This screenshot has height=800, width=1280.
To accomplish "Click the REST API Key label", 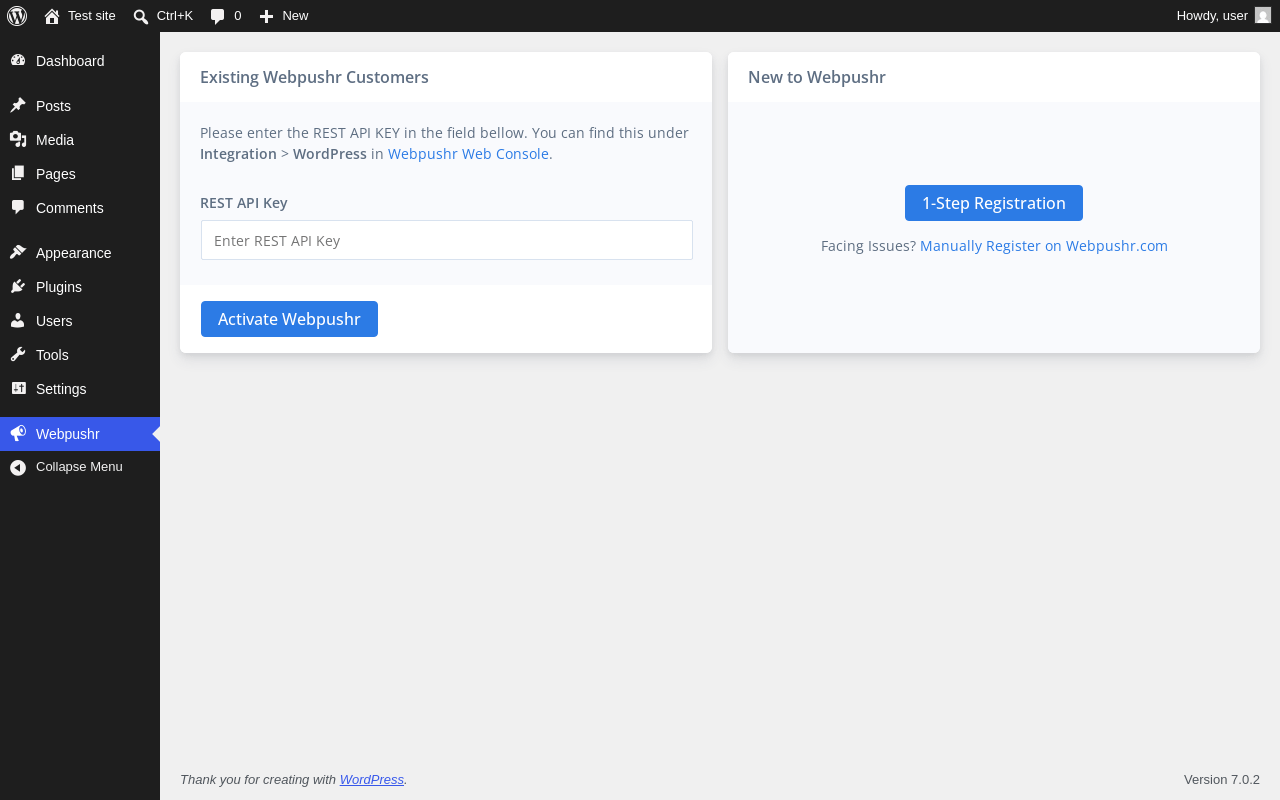I will pos(244,203).
